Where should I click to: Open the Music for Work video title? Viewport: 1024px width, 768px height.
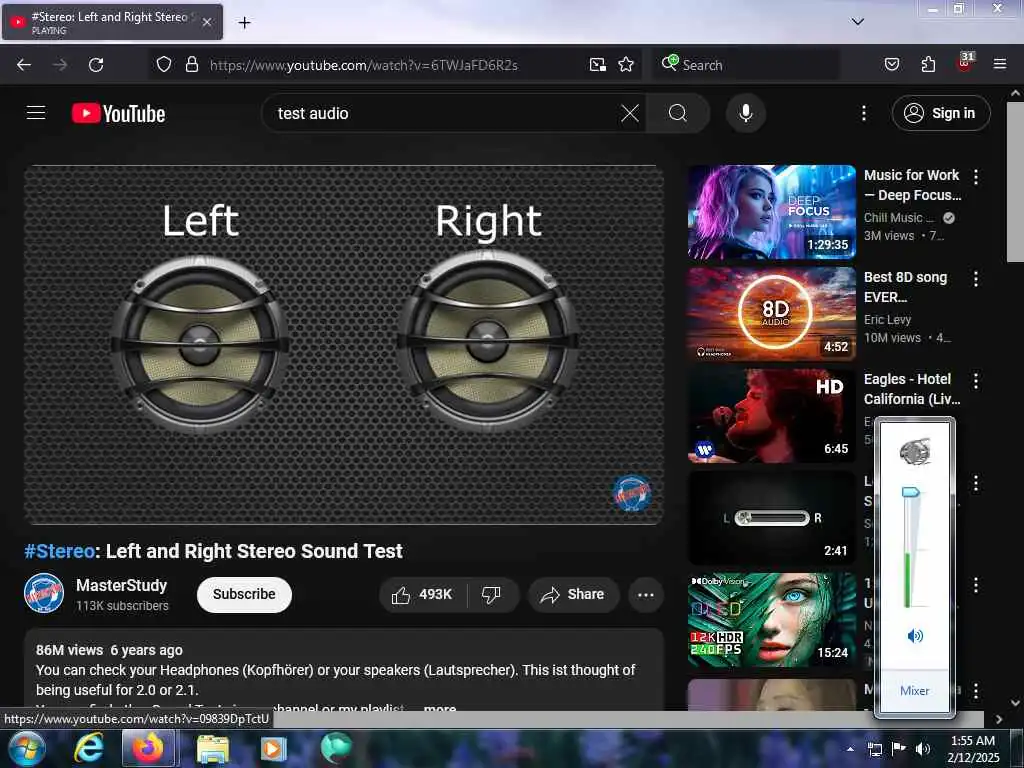point(912,185)
